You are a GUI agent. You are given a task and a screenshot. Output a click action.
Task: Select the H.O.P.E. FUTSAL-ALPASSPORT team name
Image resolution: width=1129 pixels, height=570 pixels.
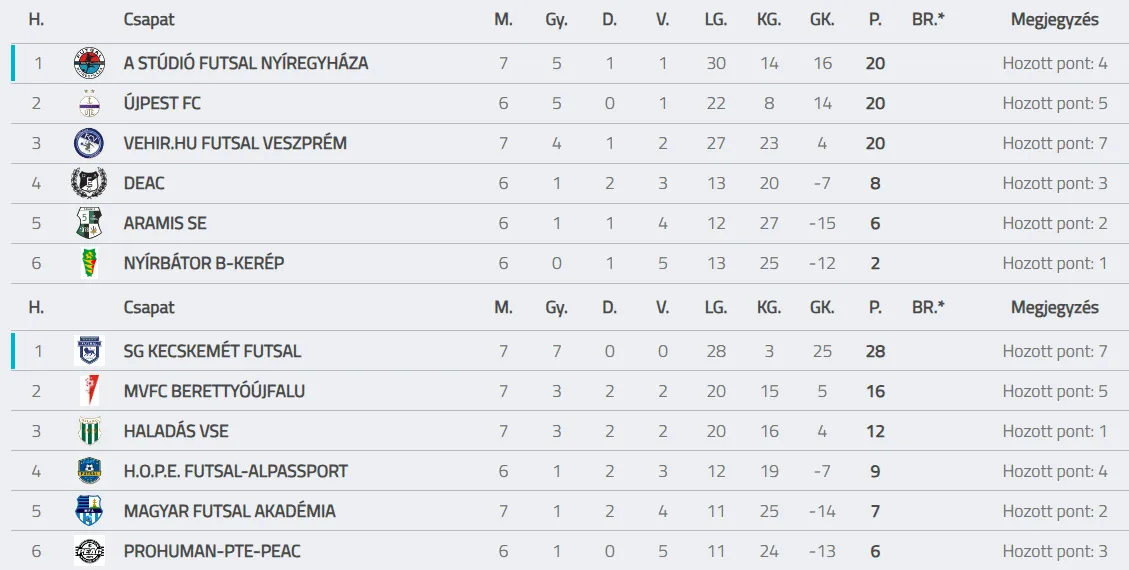coord(235,471)
